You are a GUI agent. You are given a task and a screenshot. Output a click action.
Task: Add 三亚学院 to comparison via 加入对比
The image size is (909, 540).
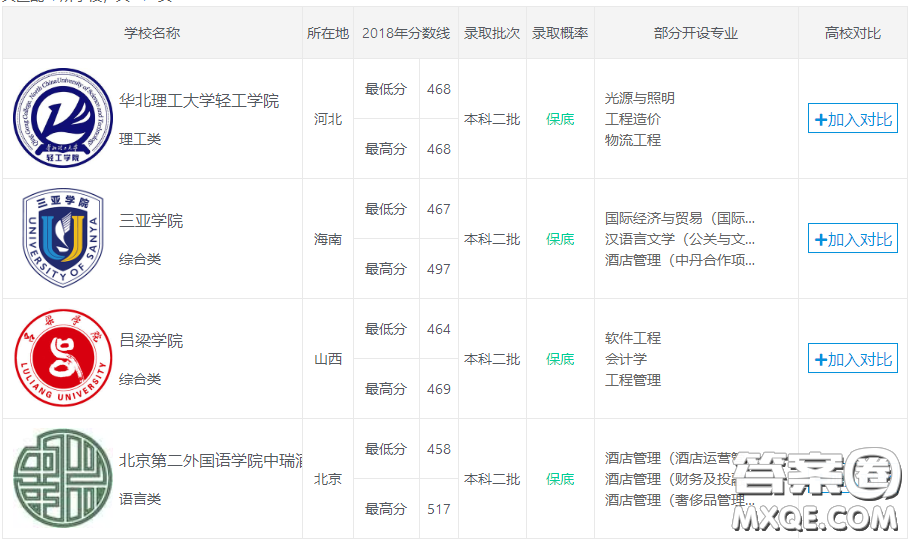tap(853, 239)
